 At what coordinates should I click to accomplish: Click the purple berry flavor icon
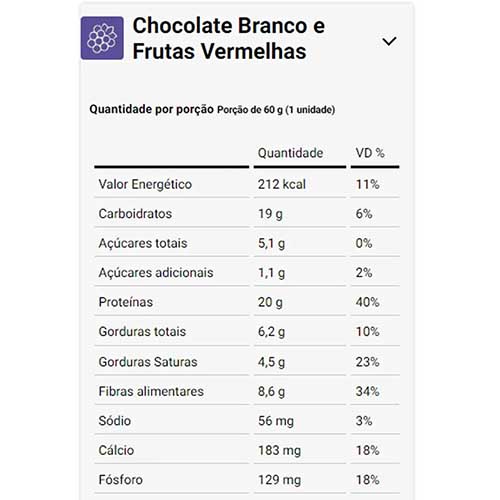point(102,38)
